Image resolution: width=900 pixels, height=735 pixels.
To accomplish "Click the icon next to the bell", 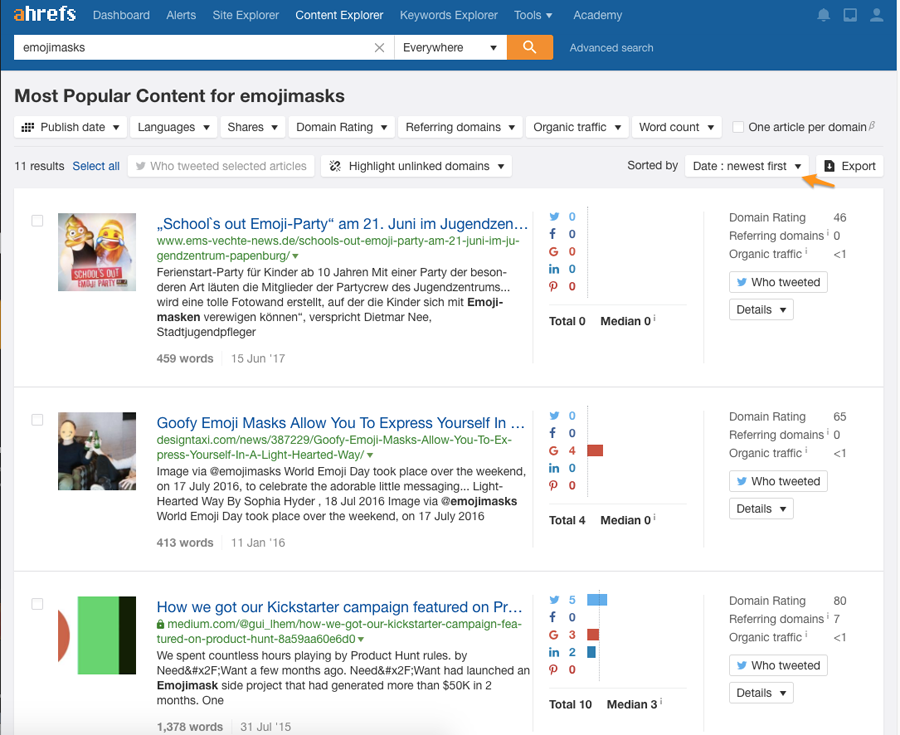I will point(850,15).
